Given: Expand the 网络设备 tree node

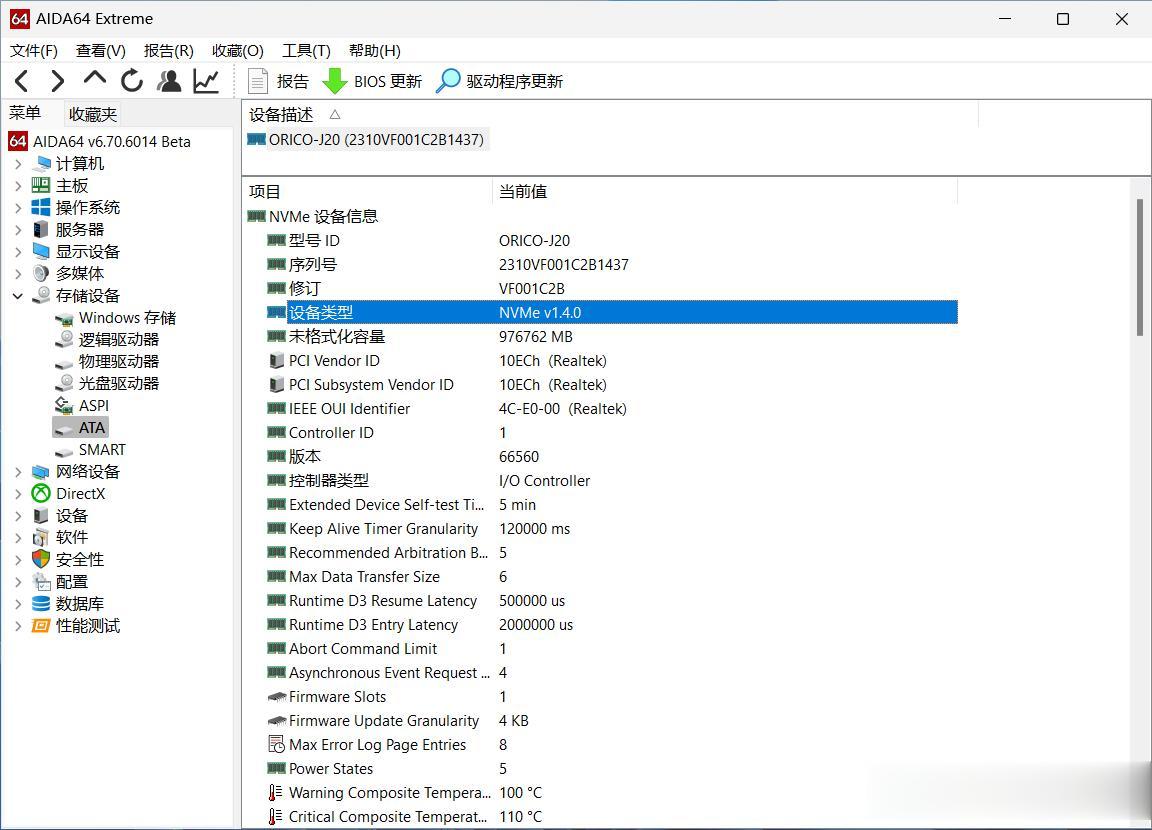Looking at the screenshot, I should click(x=18, y=472).
